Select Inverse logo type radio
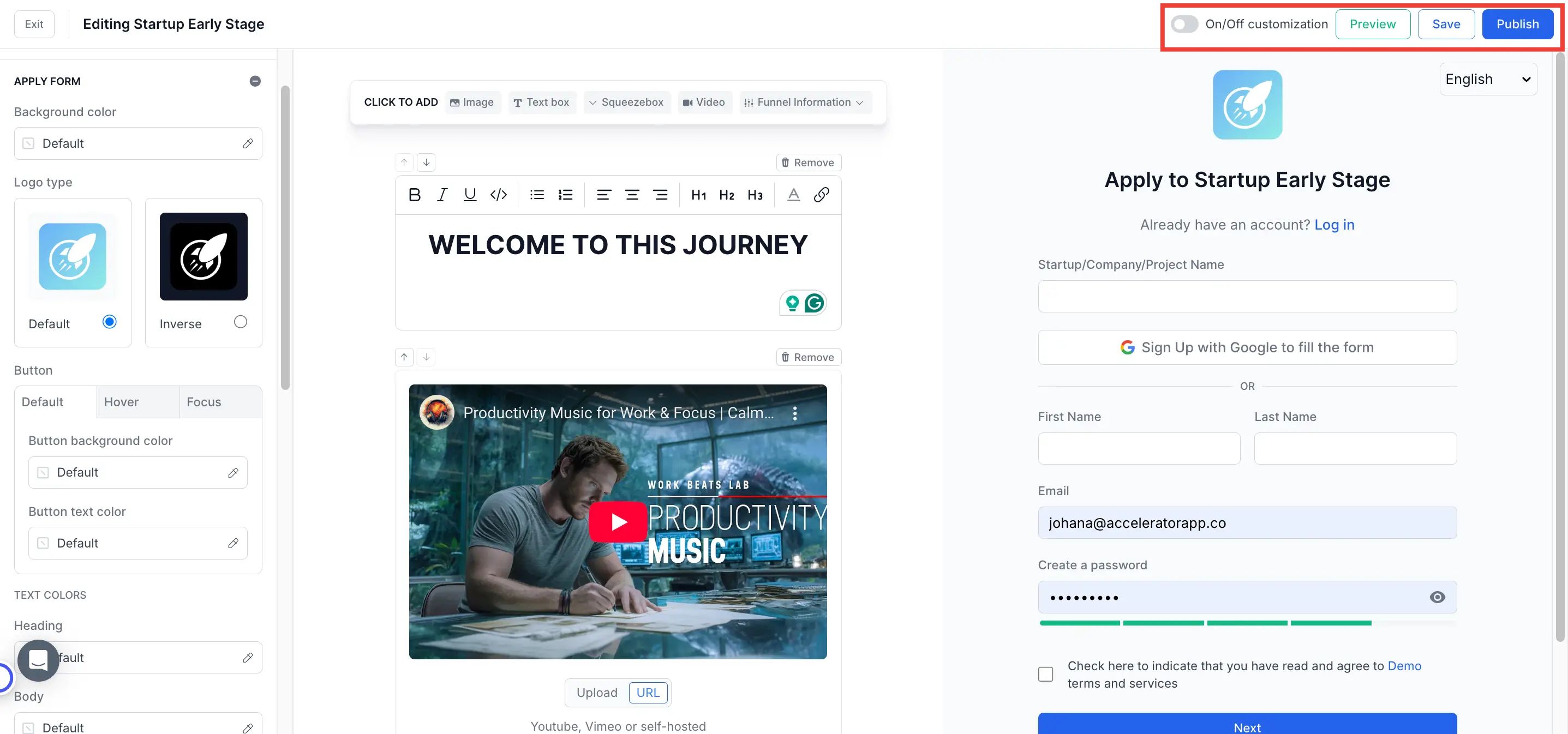The image size is (1568, 734). (x=241, y=322)
